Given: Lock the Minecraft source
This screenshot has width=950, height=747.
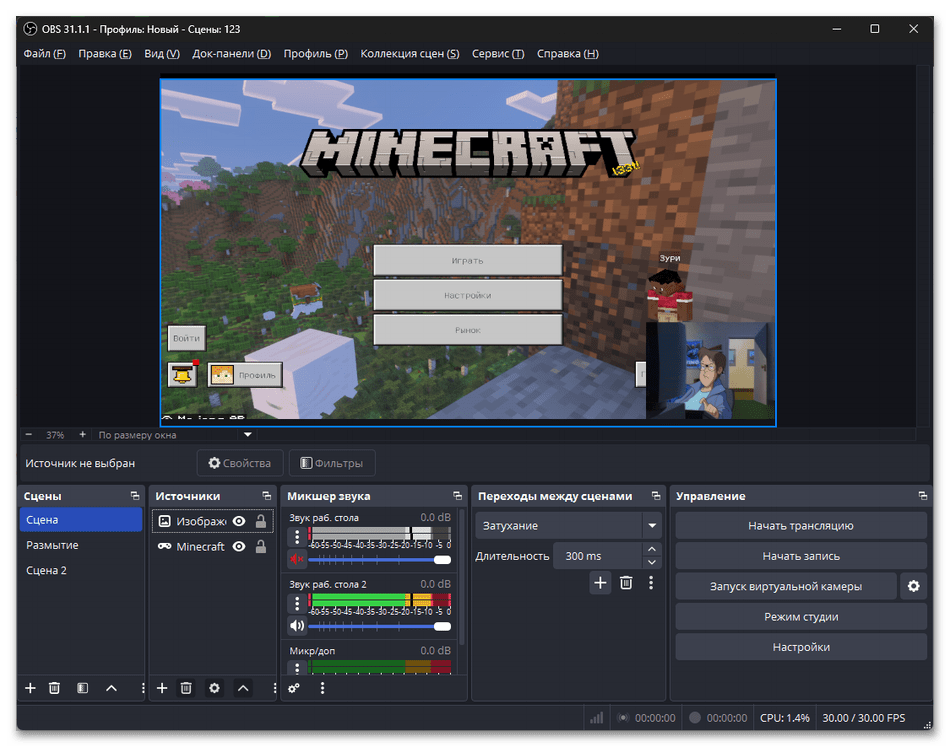Looking at the screenshot, I should tap(261, 546).
